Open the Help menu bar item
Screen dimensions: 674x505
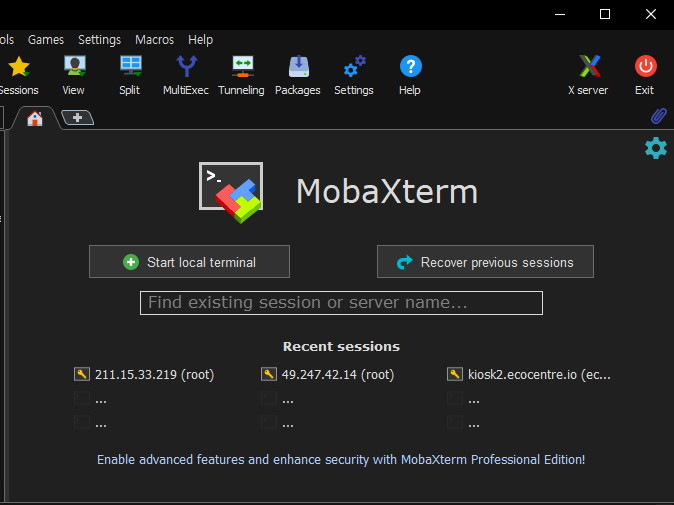pos(200,40)
